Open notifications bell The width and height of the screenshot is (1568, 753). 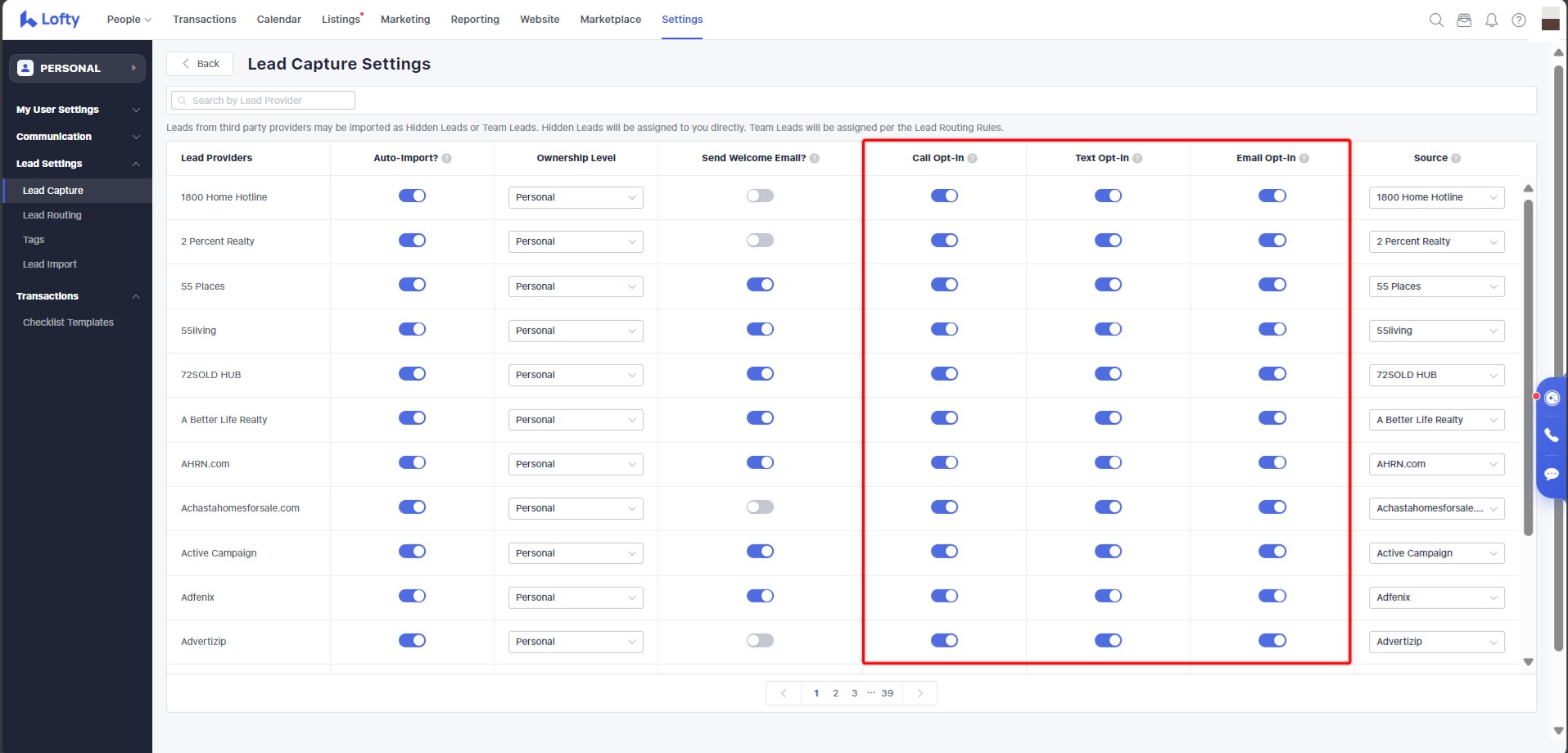(x=1492, y=20)
